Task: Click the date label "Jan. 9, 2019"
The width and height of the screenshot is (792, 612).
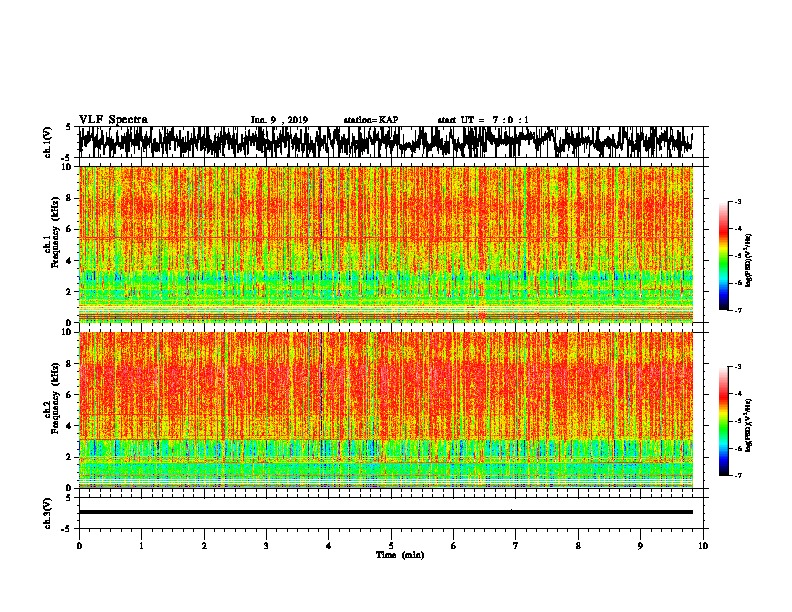Action: [279, 120]
